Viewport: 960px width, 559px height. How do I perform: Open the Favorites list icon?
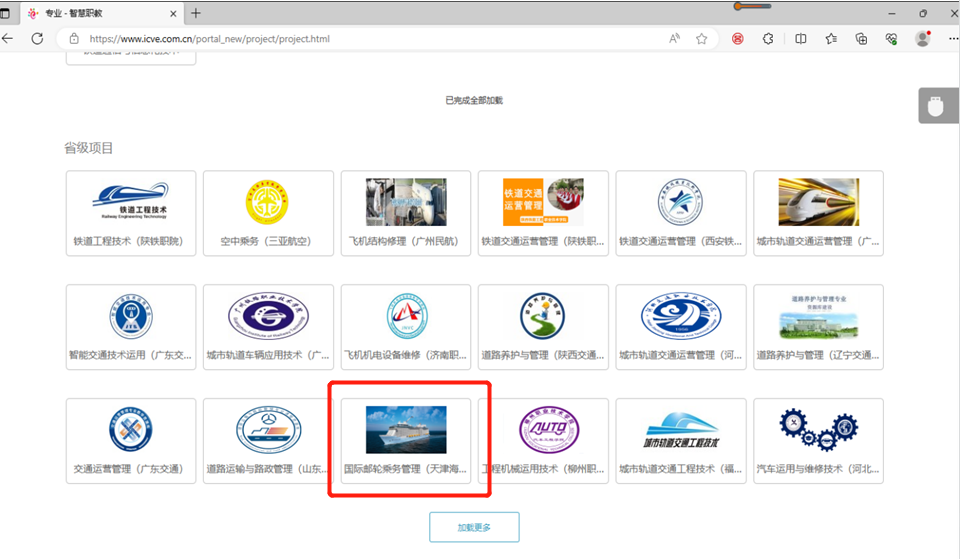[831, 39]
